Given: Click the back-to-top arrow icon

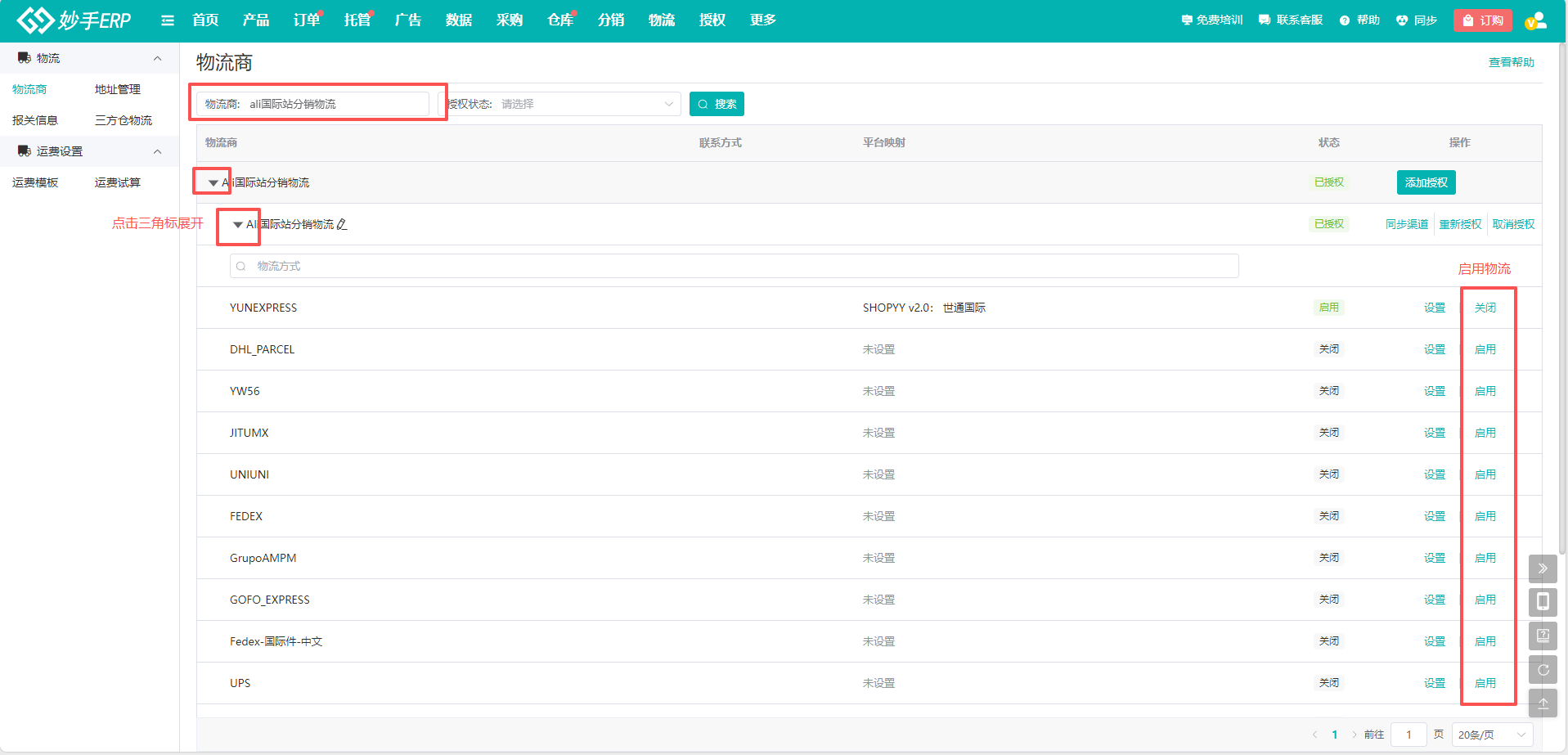Looking at the screenshot, I should click(1543, 703).
